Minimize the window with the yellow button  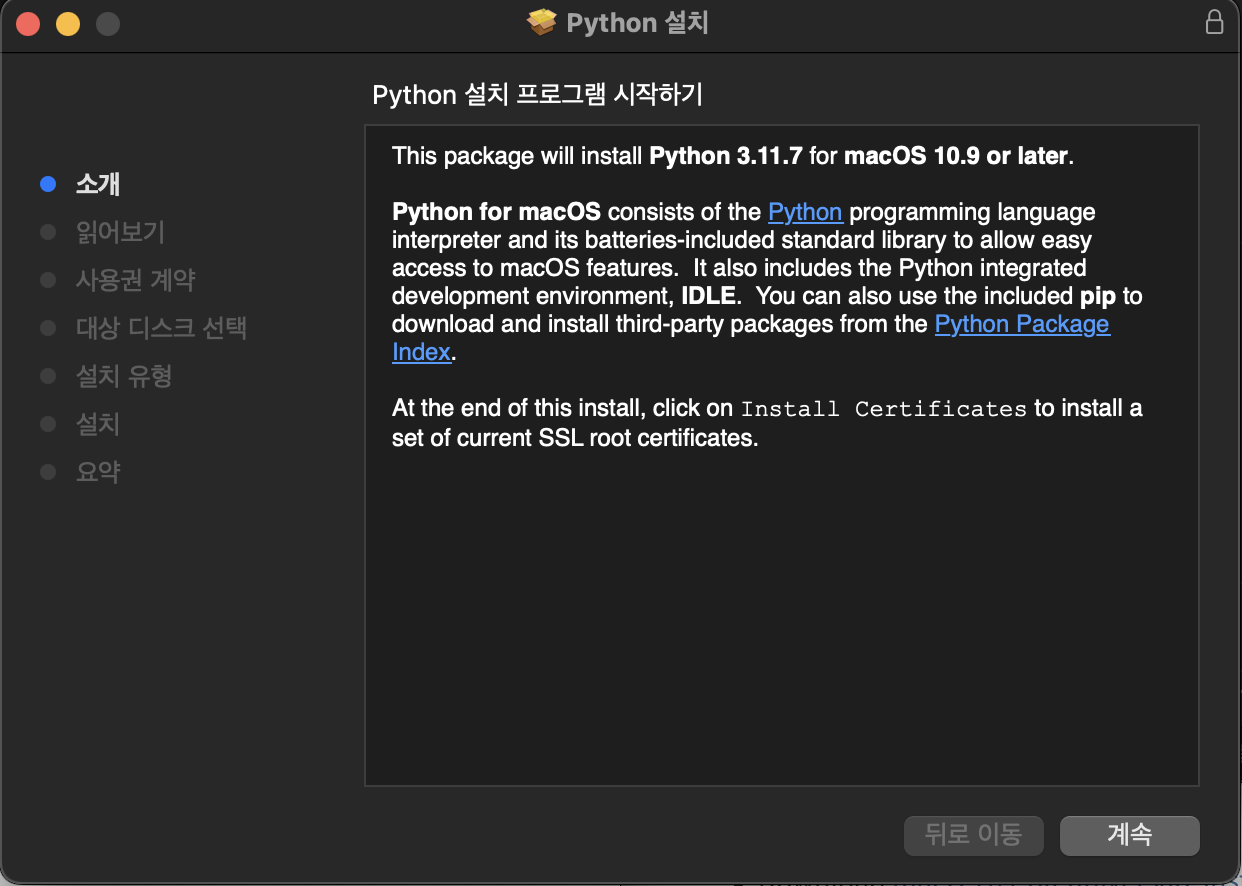point(68,24)
